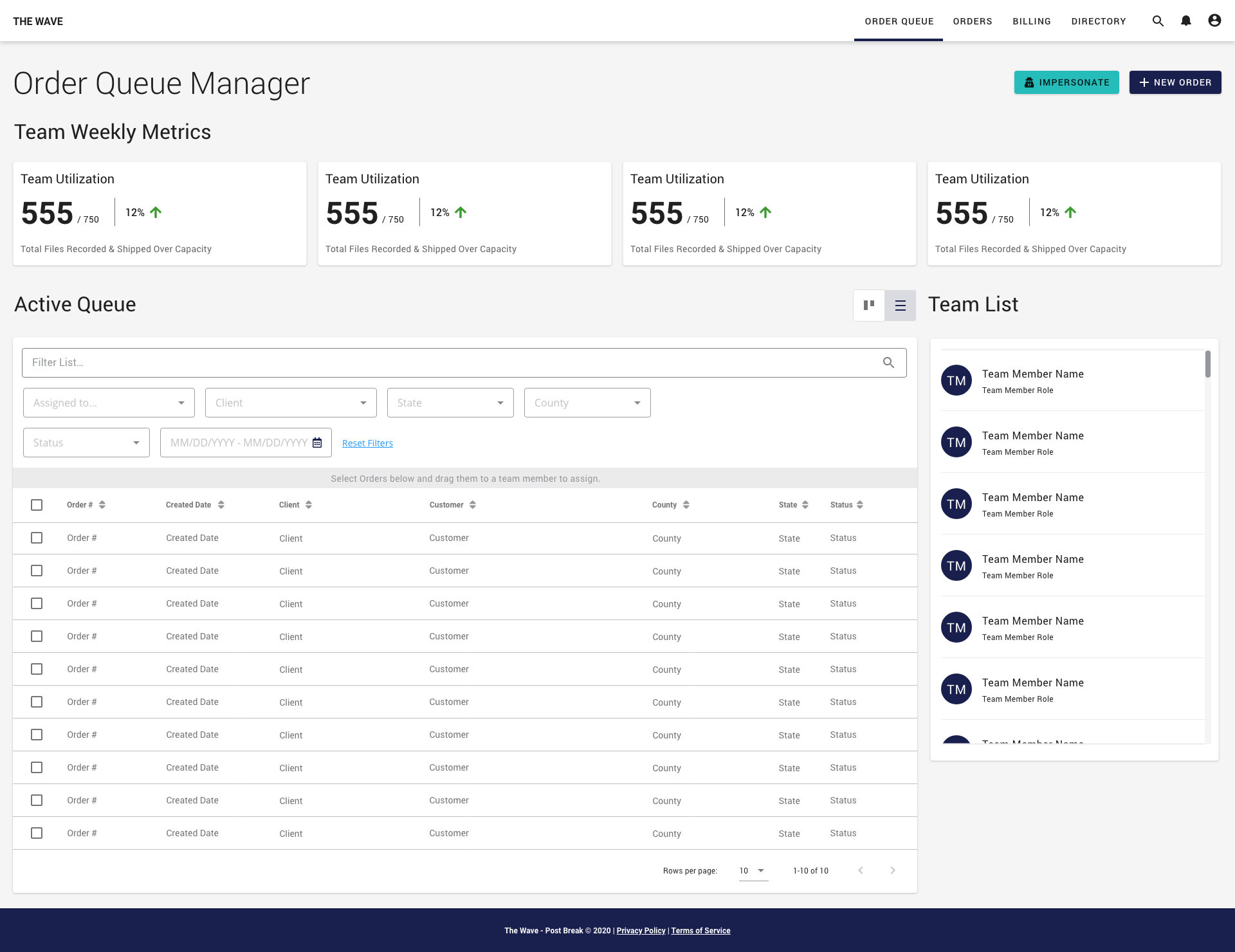This screenshot has height=952, width=1235.
Task: Open the Orders tab
Action: pos(973,21)
